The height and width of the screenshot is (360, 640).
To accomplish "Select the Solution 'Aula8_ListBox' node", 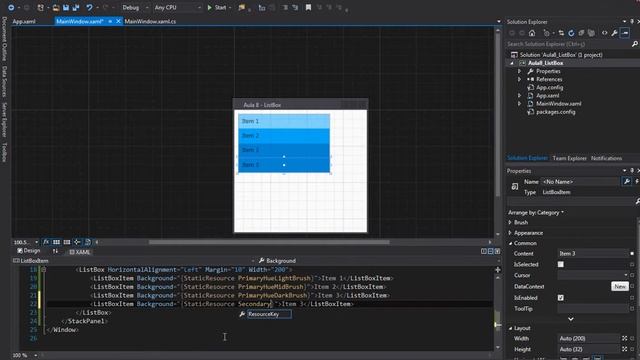I will pos(561,55).
